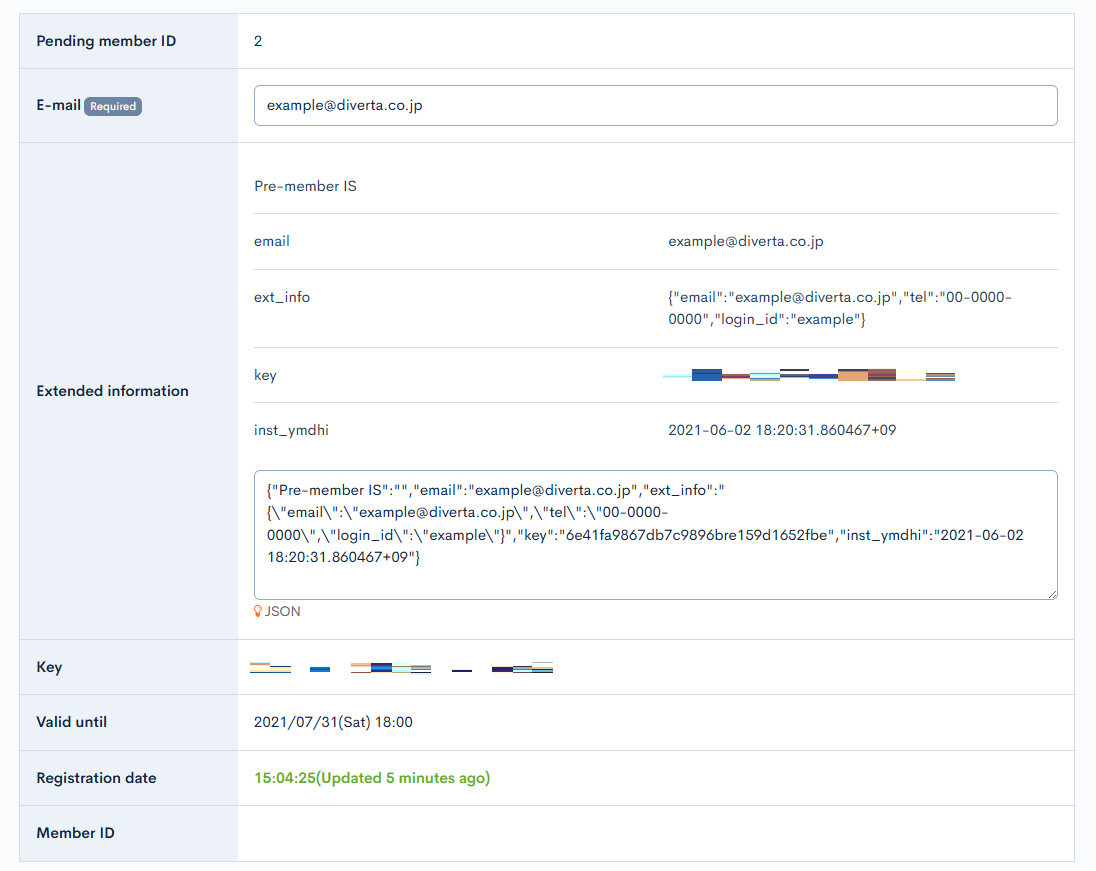
Task: Click the inst_ymdhi field name
Action: click(291, 431)
